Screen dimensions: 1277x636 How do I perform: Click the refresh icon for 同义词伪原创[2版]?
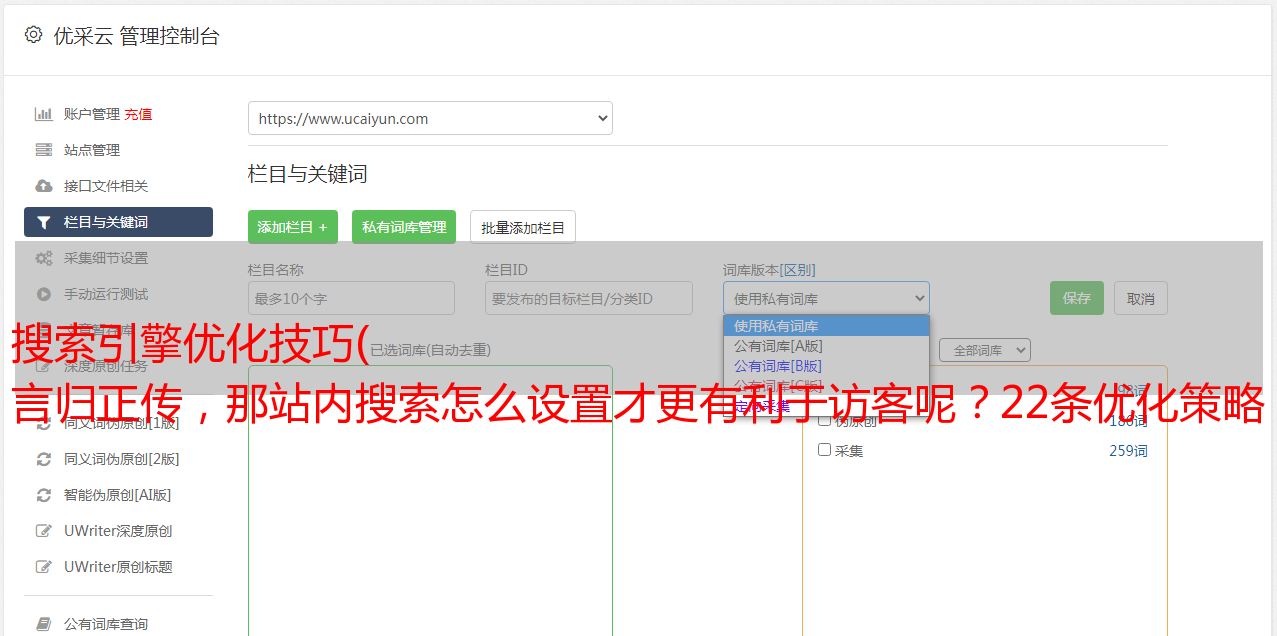(44, 459)
